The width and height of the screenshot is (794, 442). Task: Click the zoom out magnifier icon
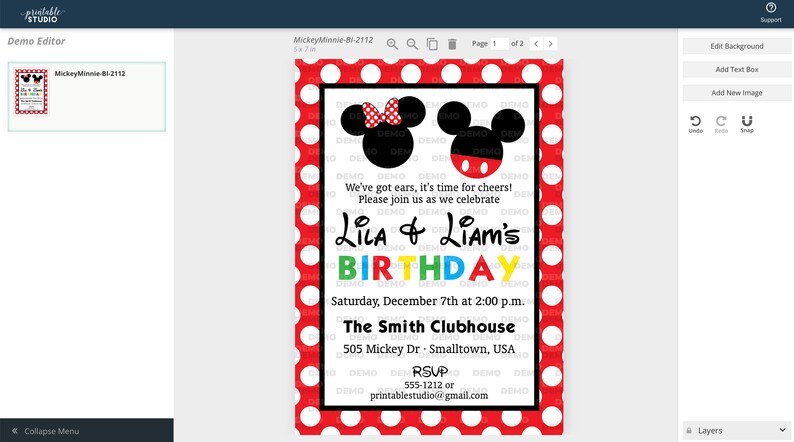412,44
